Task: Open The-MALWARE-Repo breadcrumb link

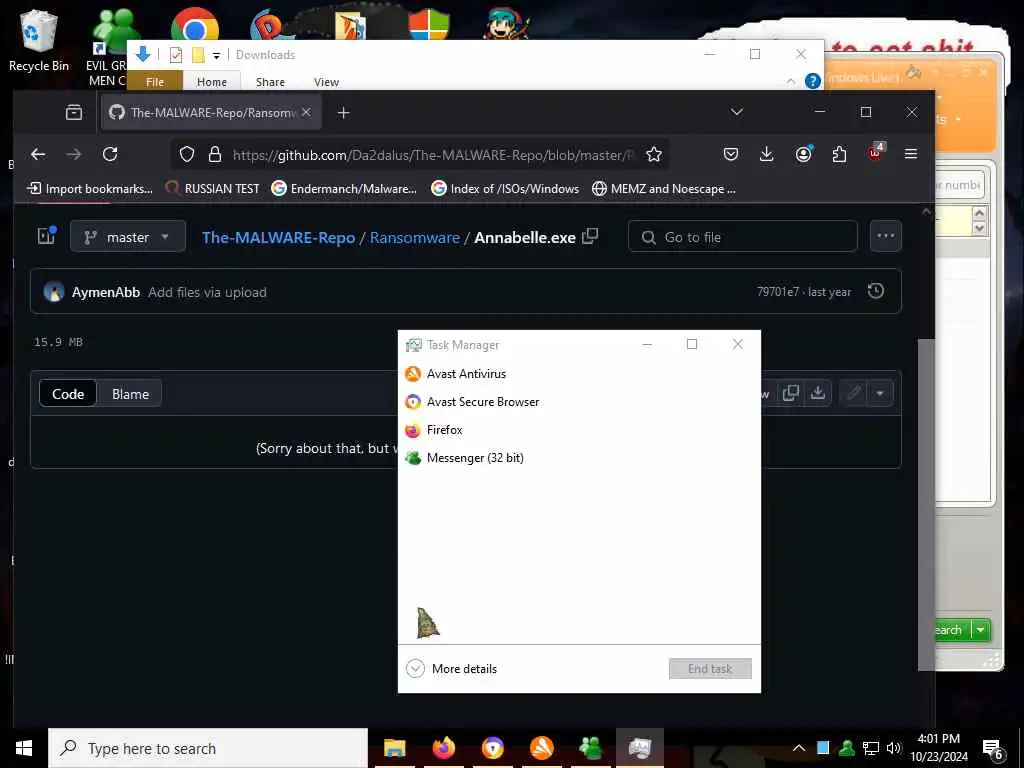Action: coord(278,237)
